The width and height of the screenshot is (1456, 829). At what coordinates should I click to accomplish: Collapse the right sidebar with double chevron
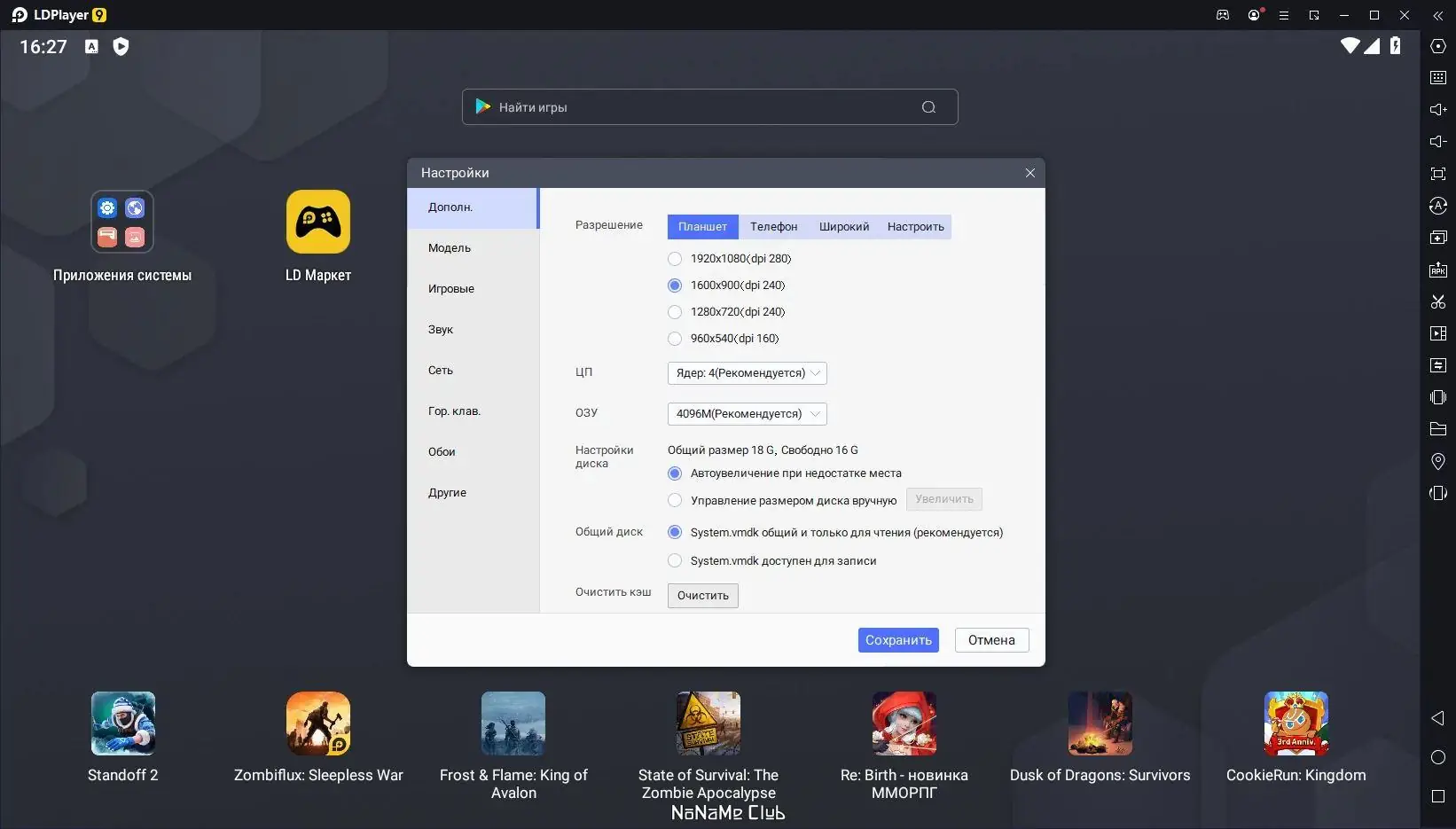[x=1438, y=15]
